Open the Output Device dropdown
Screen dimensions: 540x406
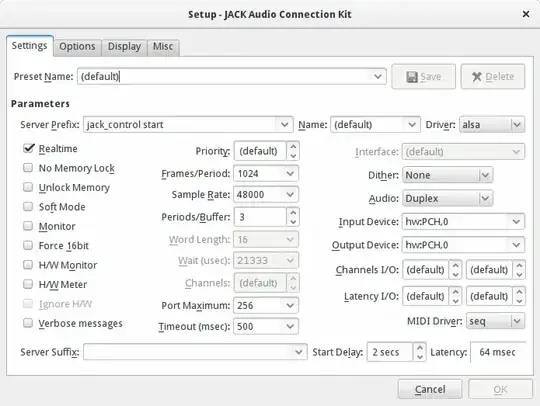516,245
